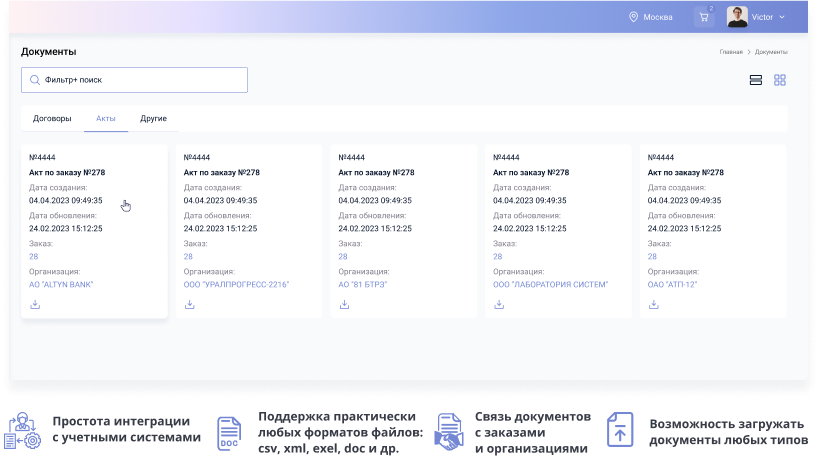Download the act for АО "ALTYN BANK"

[35, 304]
